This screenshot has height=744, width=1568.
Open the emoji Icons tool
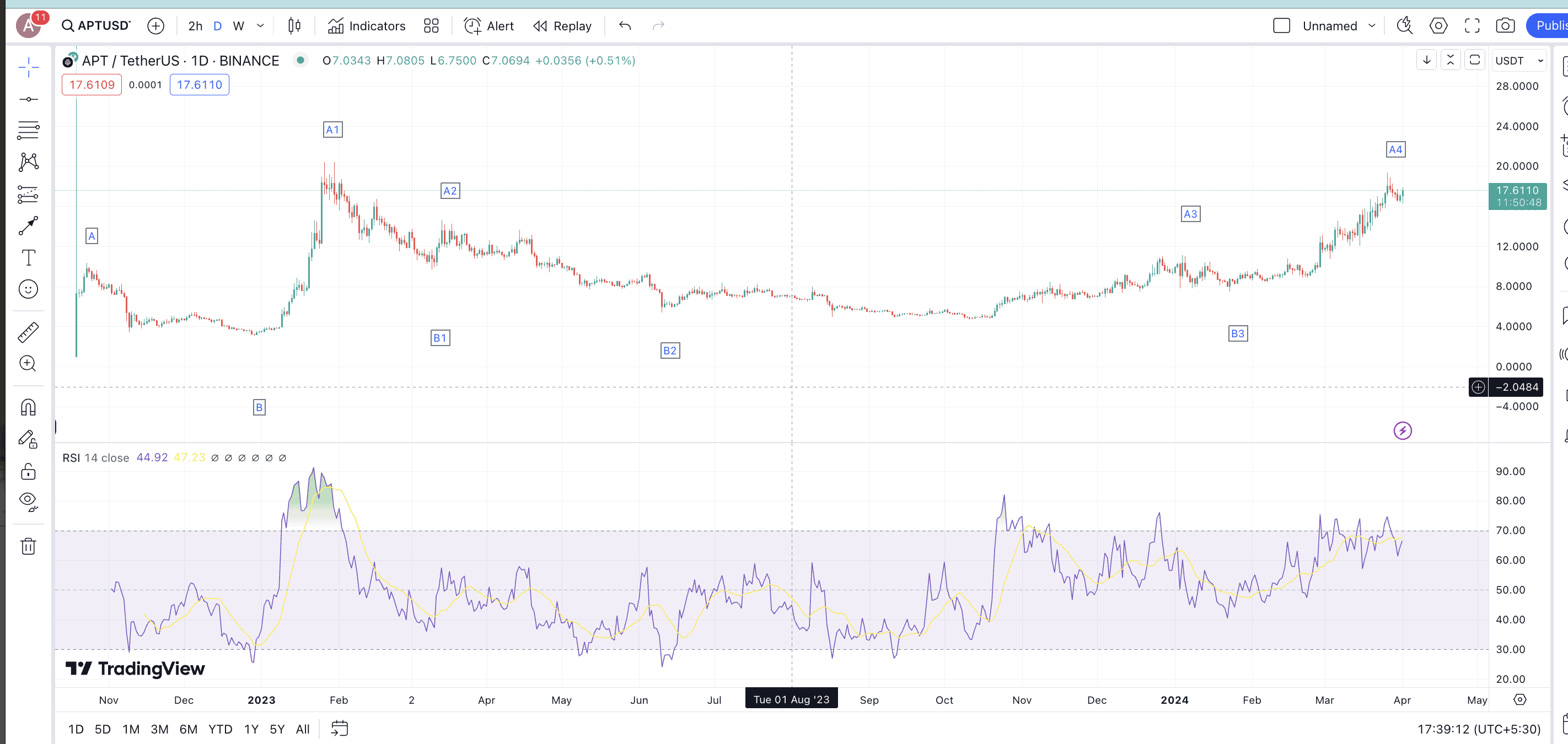pyautogui.click(x=28, y=289)
